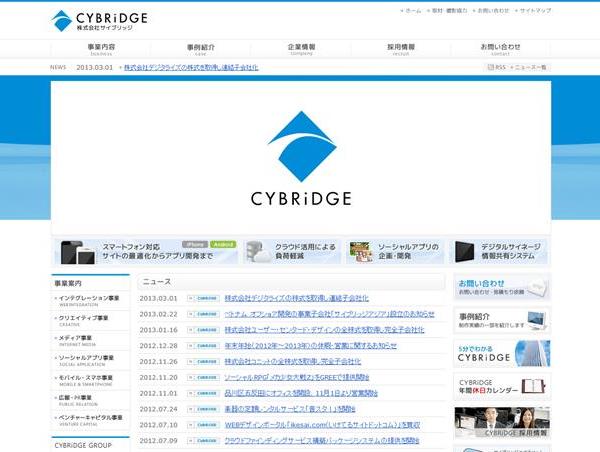Open the 2013.03.01 news list headline

[297, 298]
